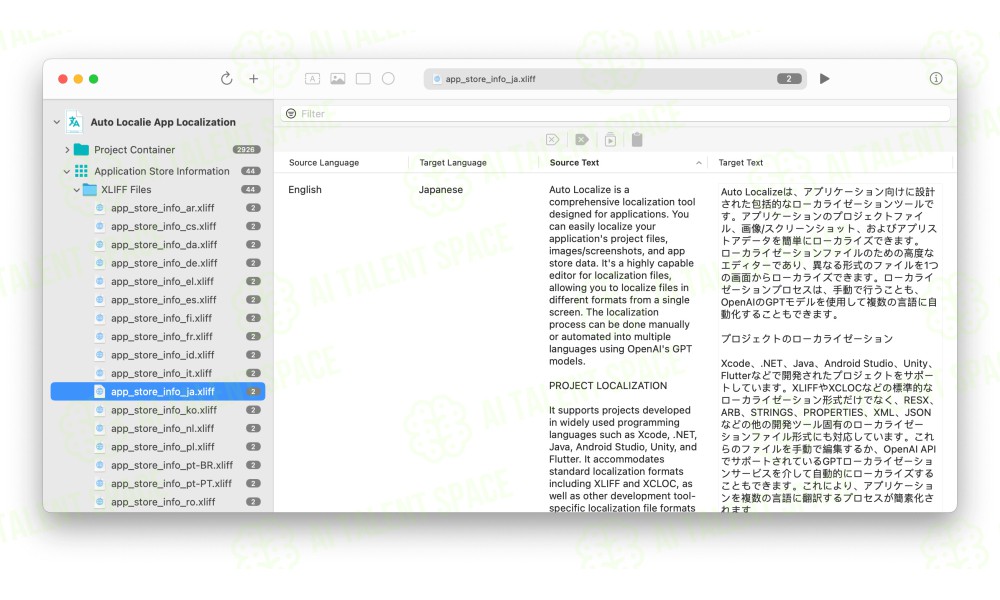Click the English source language cell
The image size is (1000, 600).
(305, 190)
